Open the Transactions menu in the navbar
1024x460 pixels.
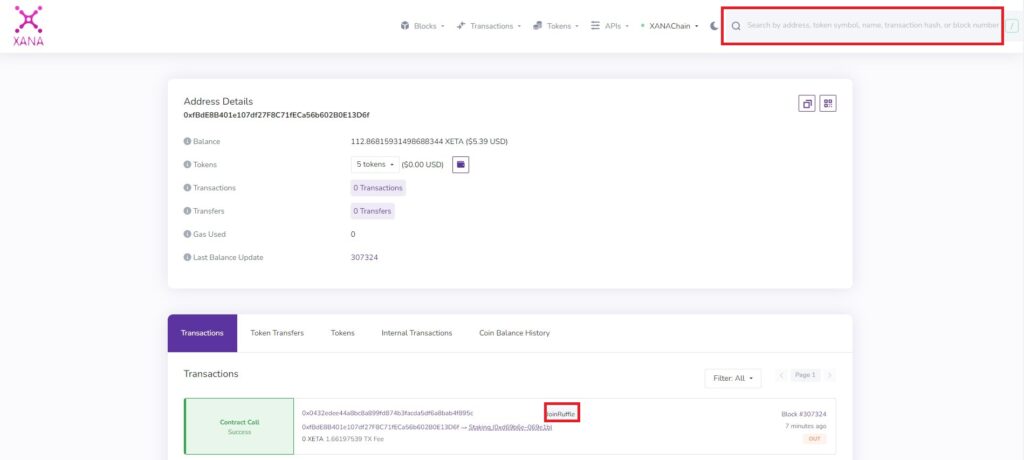[488, 26]
